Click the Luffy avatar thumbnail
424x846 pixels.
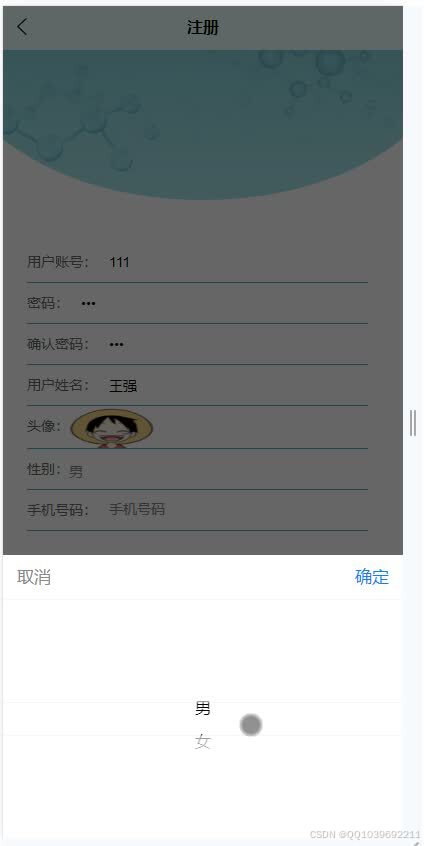pyautogui.click(x=112, y=428)
